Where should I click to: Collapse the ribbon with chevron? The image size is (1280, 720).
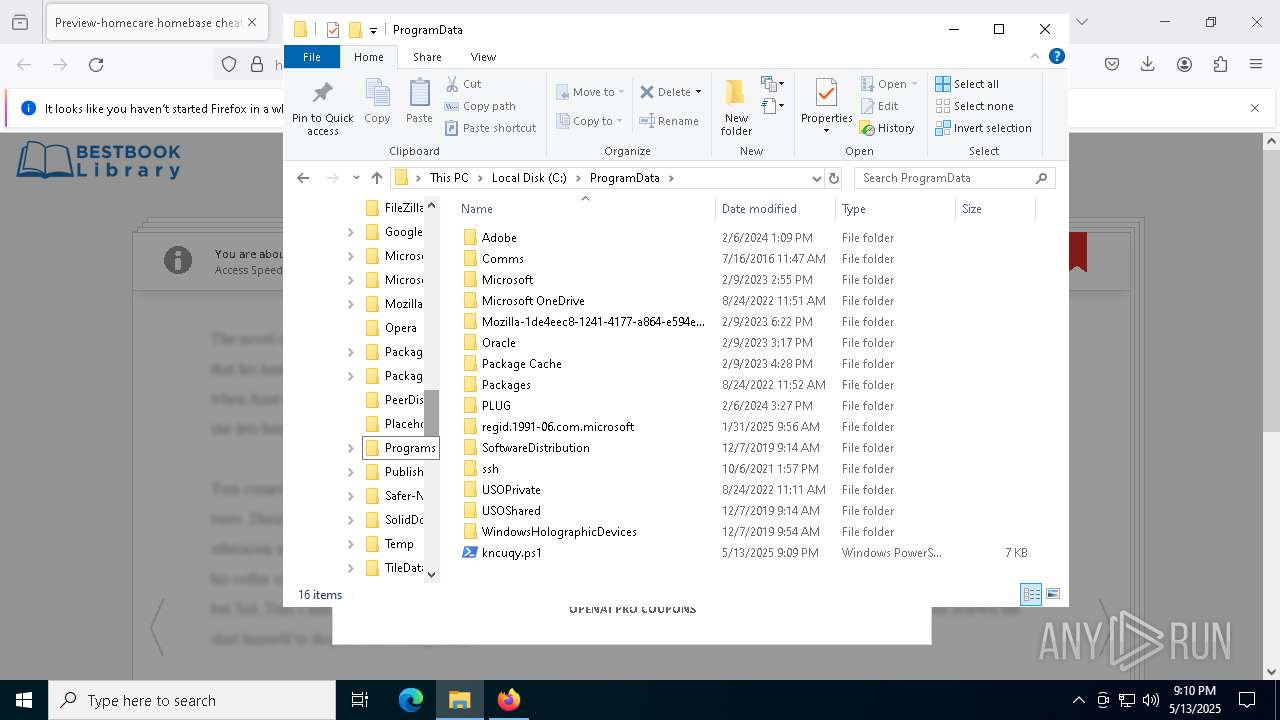tap(1035, 56)
